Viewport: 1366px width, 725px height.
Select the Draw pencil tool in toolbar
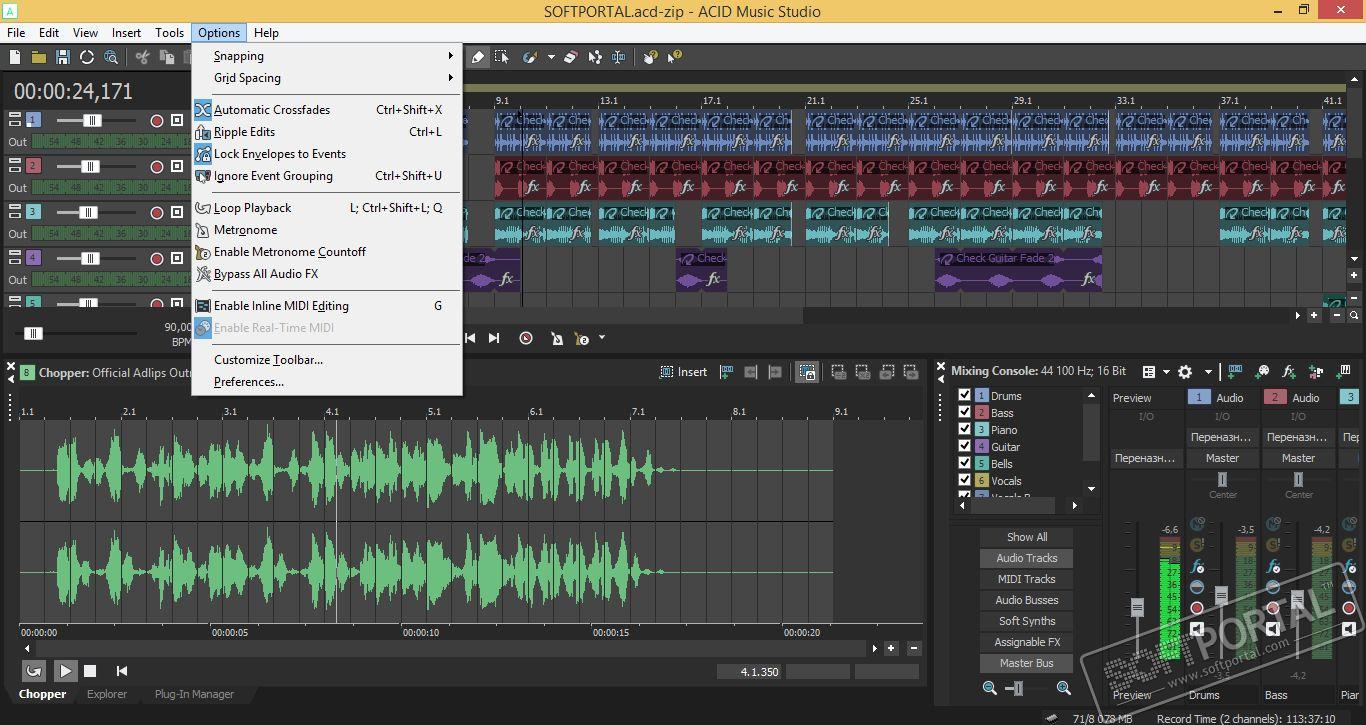478,57
